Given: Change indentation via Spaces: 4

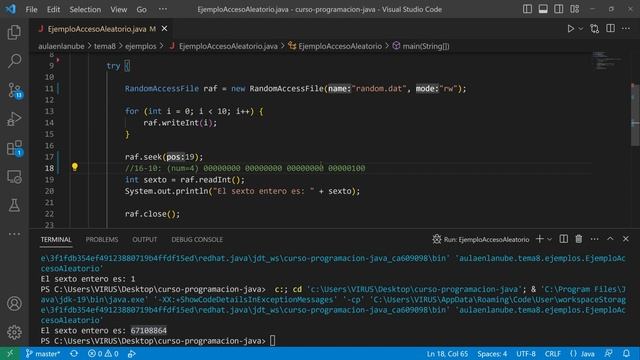Looking at the screenshot, I should pos(492,353).
